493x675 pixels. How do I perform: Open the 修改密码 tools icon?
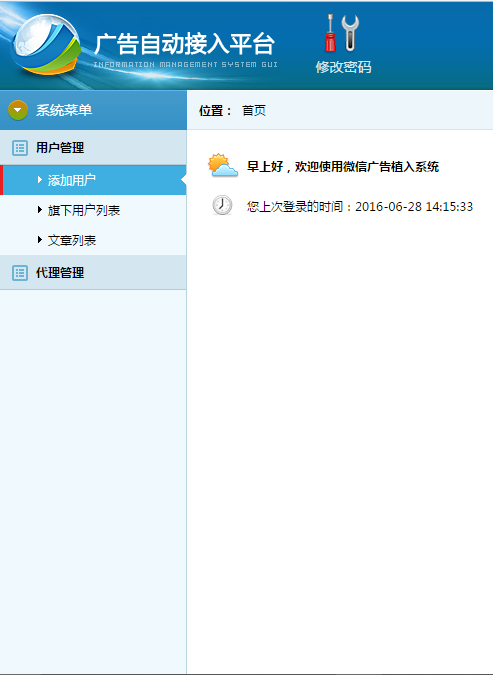(342, 33)
